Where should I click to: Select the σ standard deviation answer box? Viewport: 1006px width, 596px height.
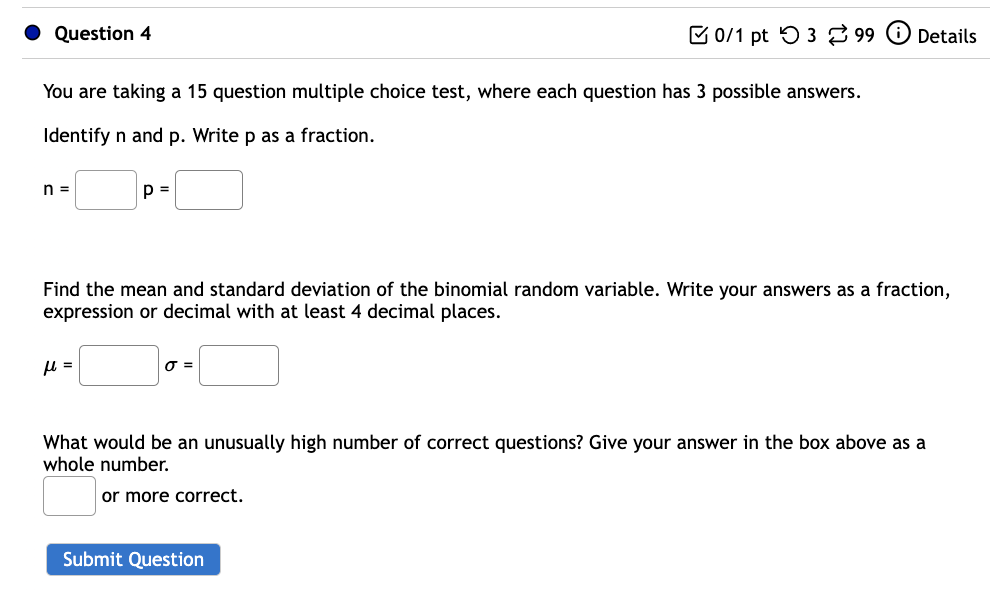[x=238, y=365]
